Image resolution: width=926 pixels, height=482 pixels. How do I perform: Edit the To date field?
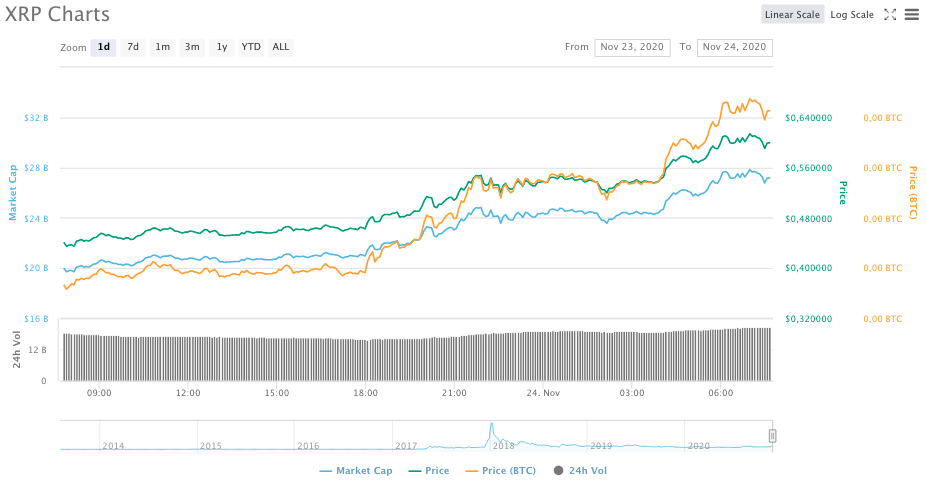pyautogui.click(x=734, y=47)
